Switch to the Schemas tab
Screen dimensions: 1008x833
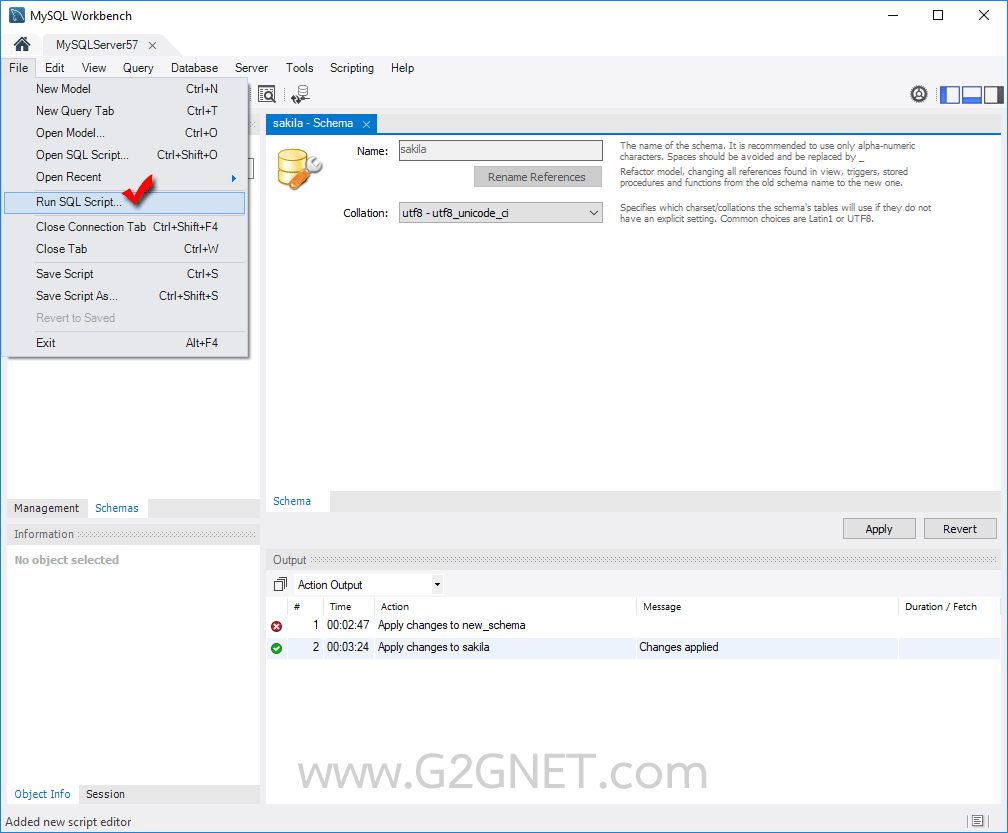click(116, 508)
